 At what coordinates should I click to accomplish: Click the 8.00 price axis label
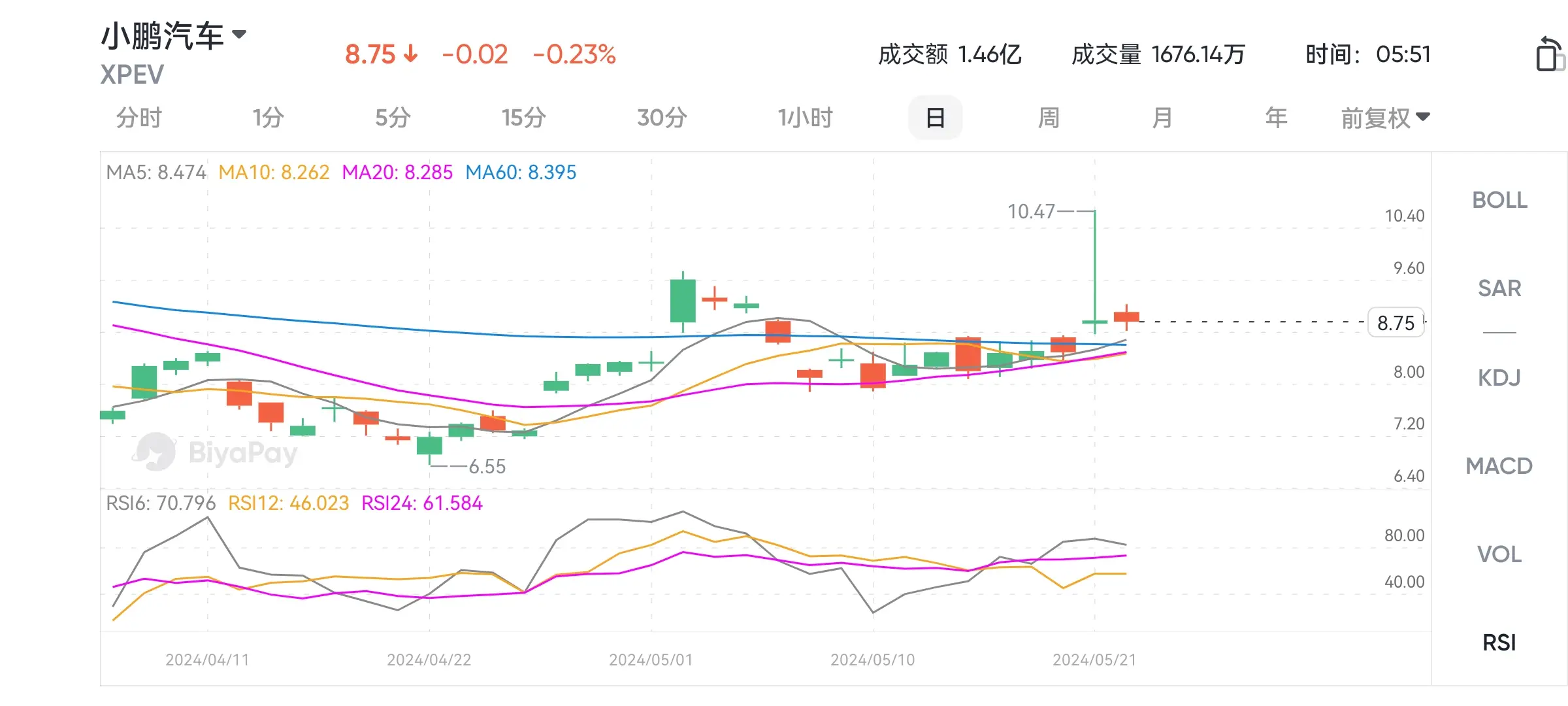pyautogui.click(x=1409, y=372)
